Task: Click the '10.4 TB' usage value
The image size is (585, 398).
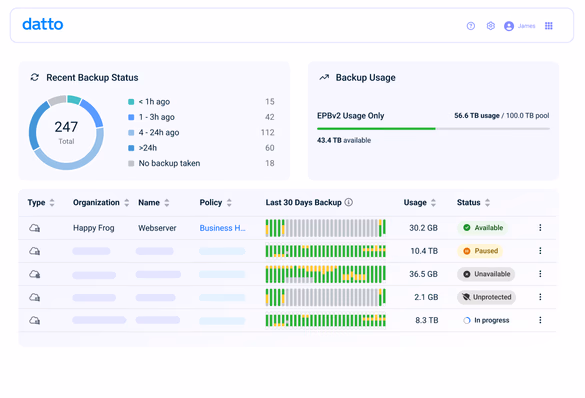Action: [424, 251]
